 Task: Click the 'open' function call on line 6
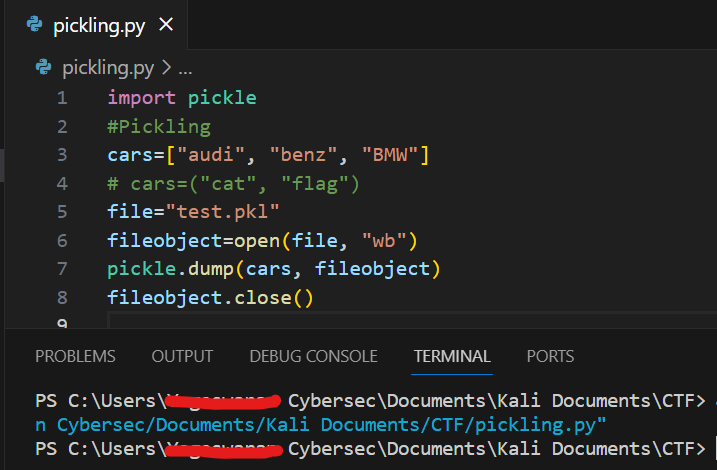(x=257, y=241)
